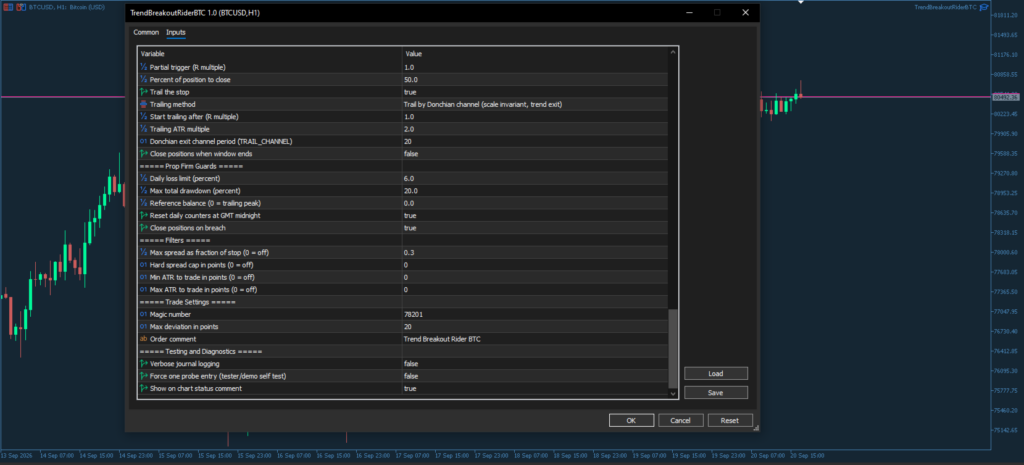Click the icon beside Start trailing after (R multiple)

pos(144,117)
